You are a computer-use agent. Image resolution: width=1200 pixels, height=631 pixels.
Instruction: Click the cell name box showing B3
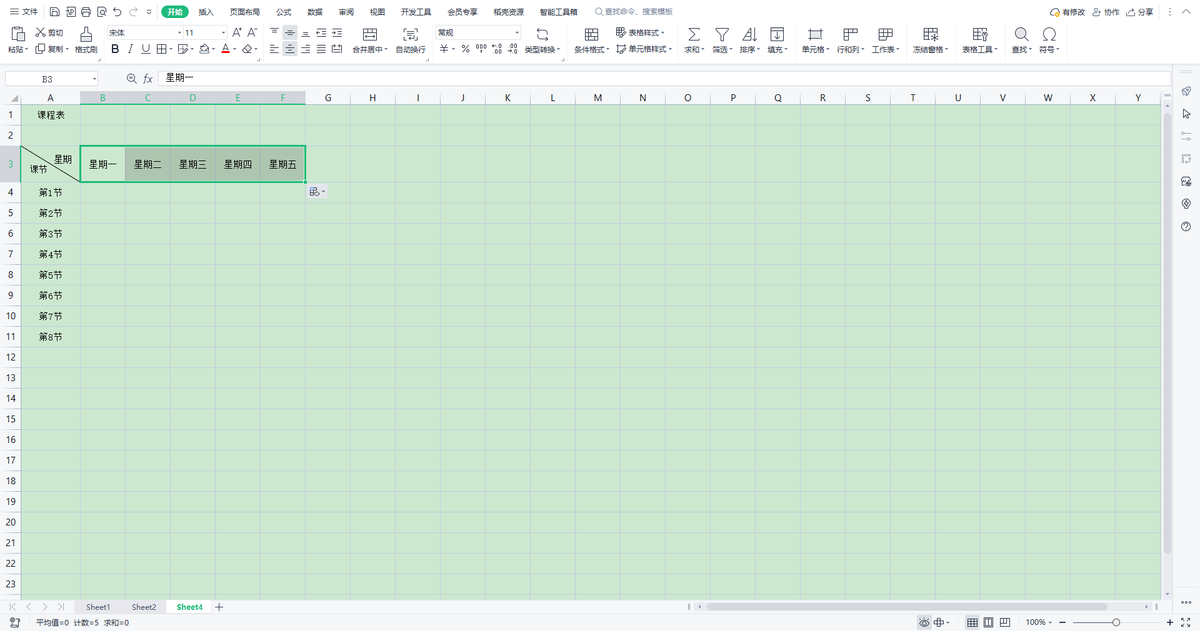(48, 78)
